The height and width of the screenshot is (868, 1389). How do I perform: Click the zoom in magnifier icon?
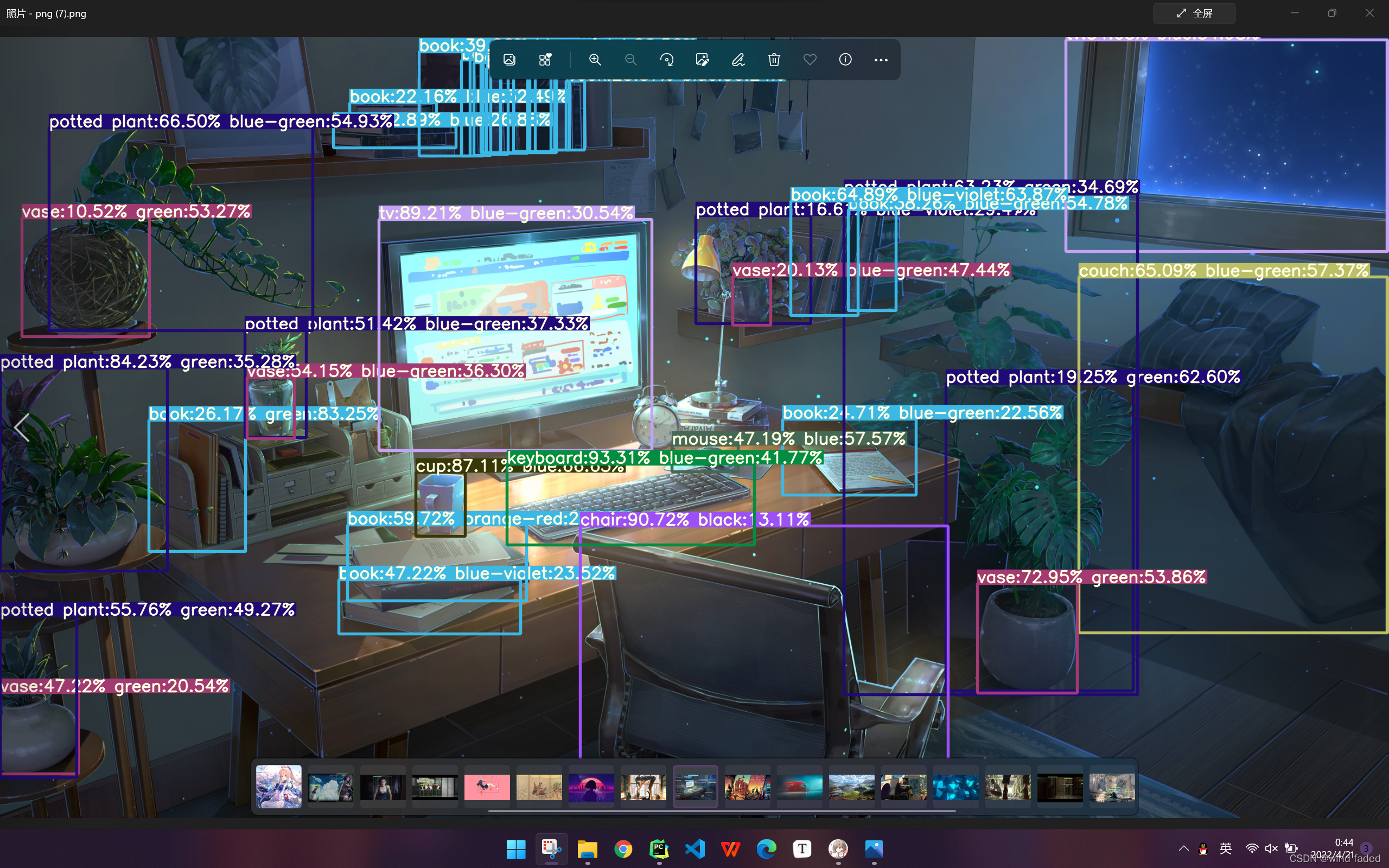click(595, 60)
